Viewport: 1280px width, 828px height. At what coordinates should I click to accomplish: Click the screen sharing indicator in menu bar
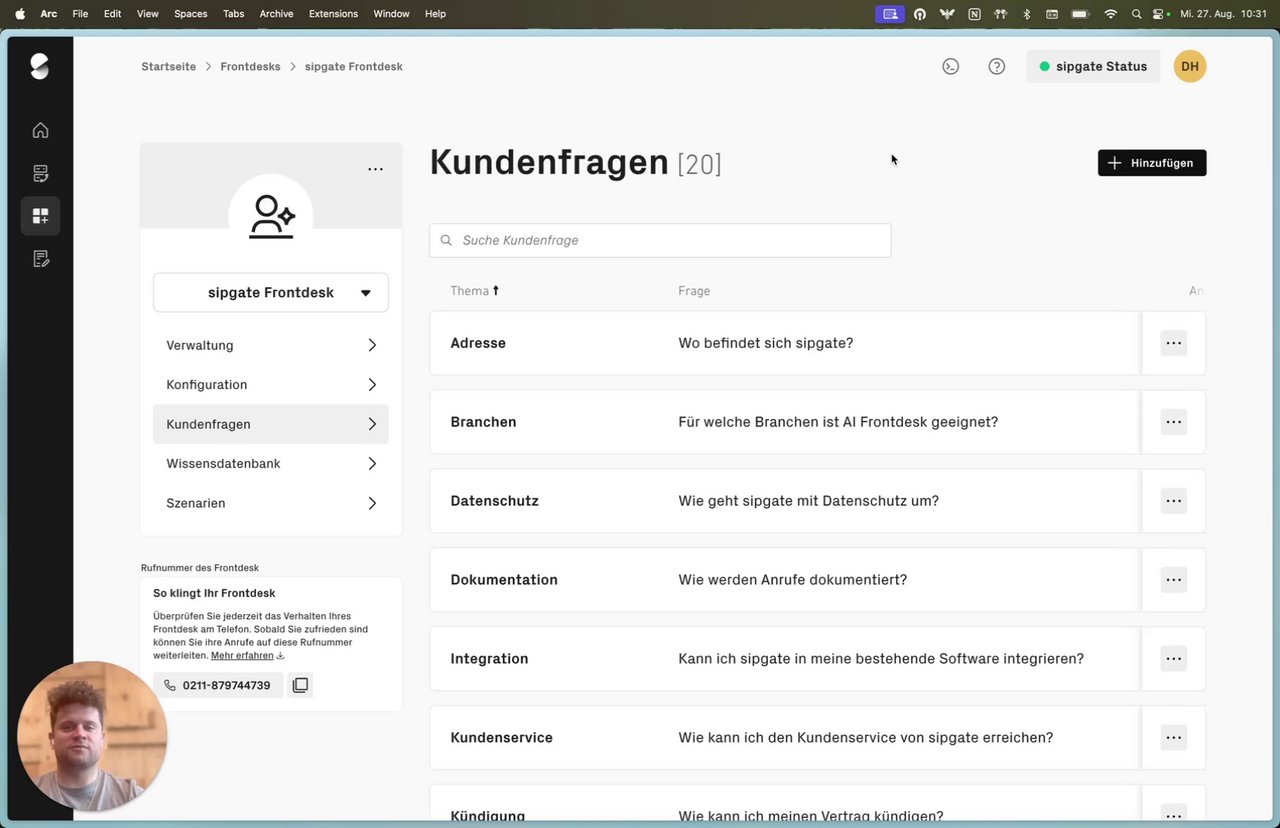[x=889, y=14]
